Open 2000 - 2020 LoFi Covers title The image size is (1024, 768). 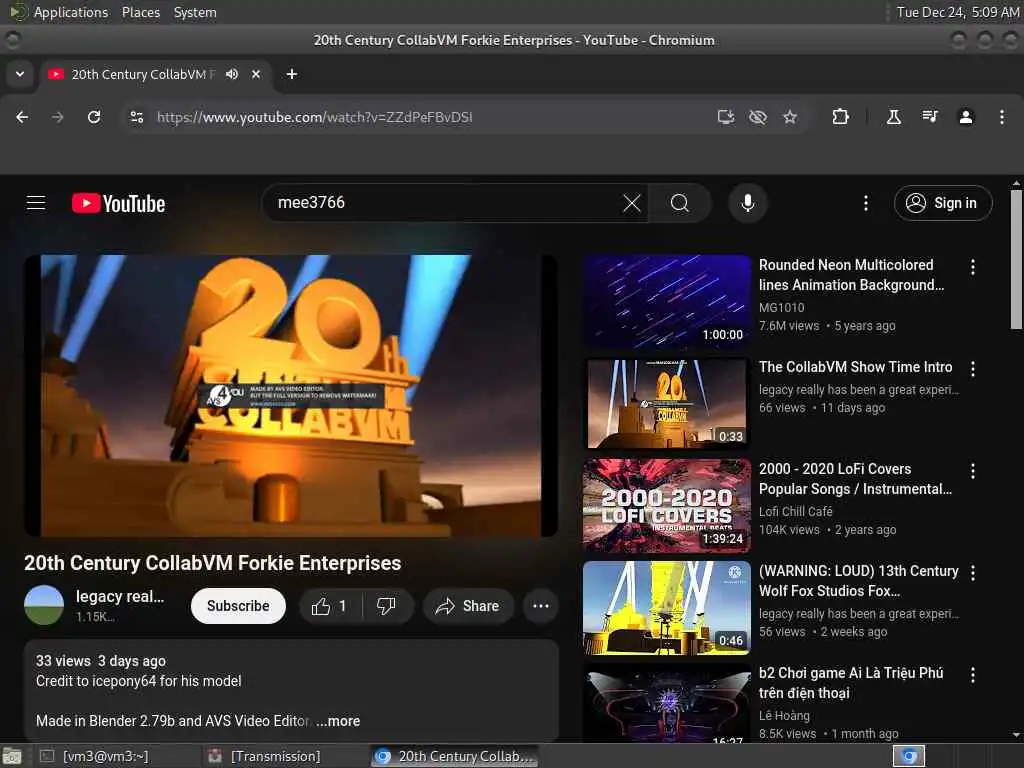tap(856, 479)
